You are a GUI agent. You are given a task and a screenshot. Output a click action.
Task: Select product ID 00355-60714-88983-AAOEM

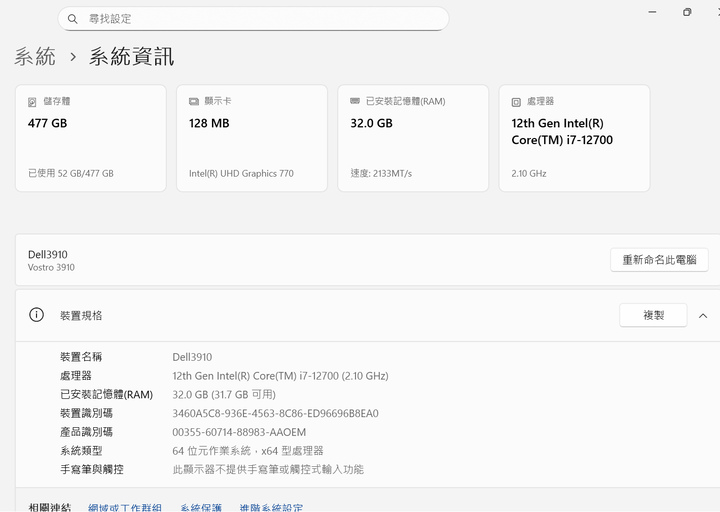(239, 433)
